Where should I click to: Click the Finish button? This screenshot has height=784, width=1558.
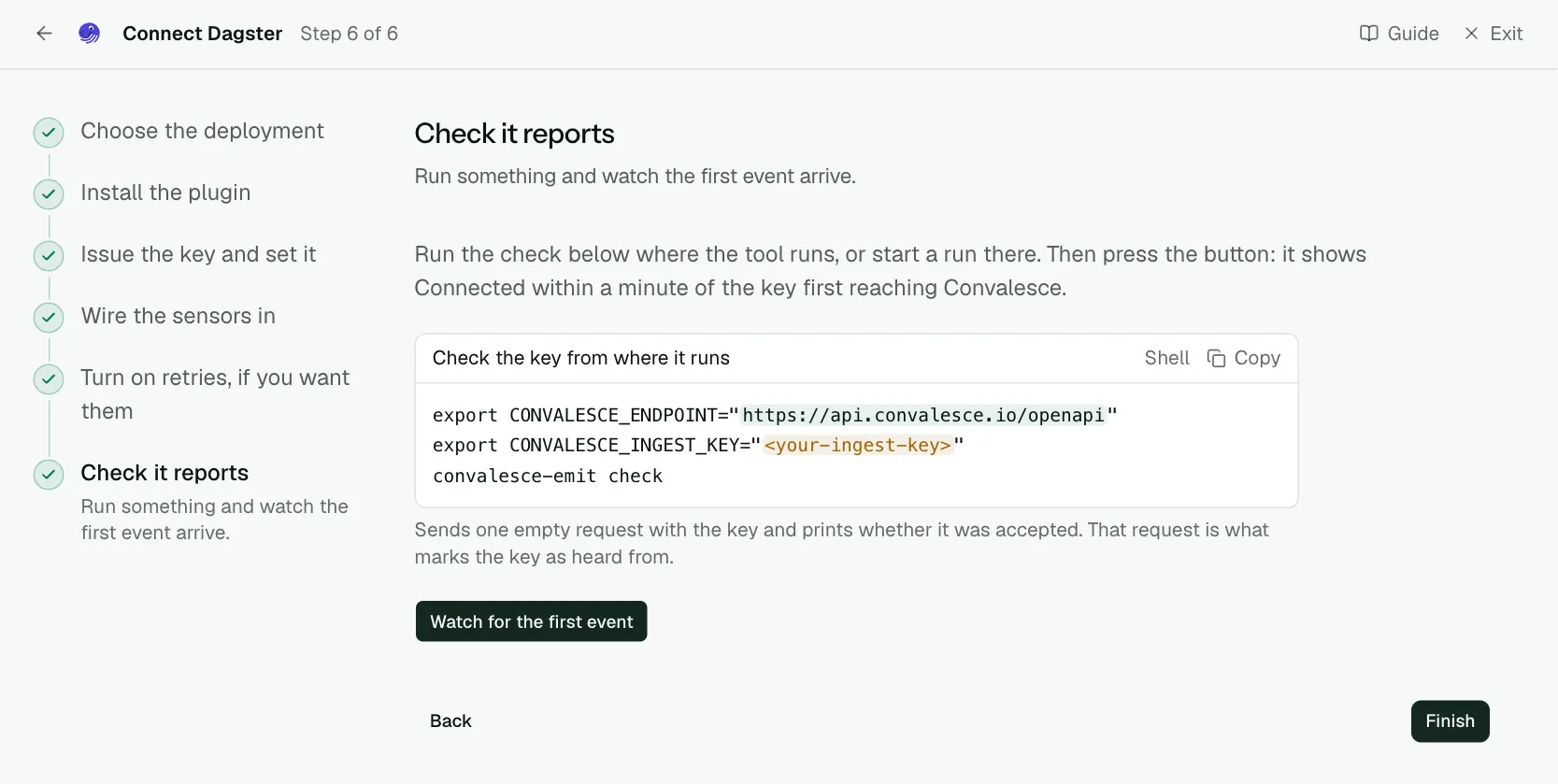tap(1450, 721)
